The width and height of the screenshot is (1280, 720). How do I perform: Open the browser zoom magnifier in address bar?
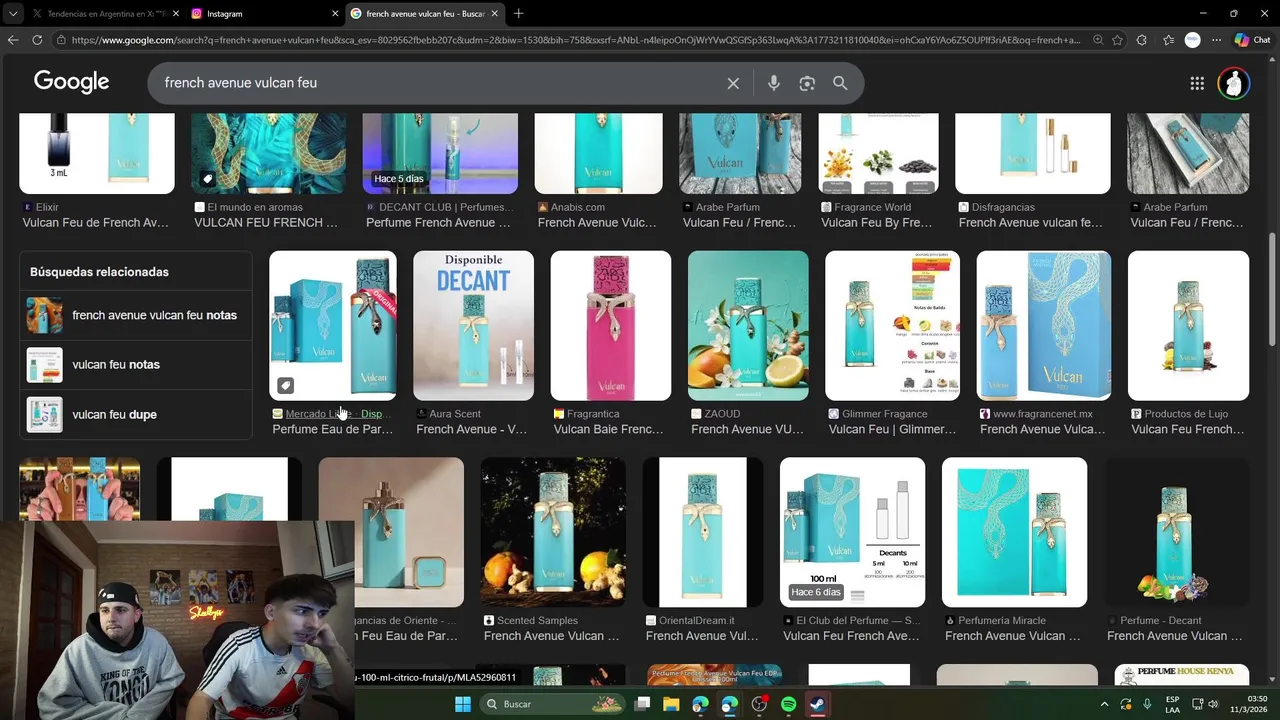click(1098, 40)
